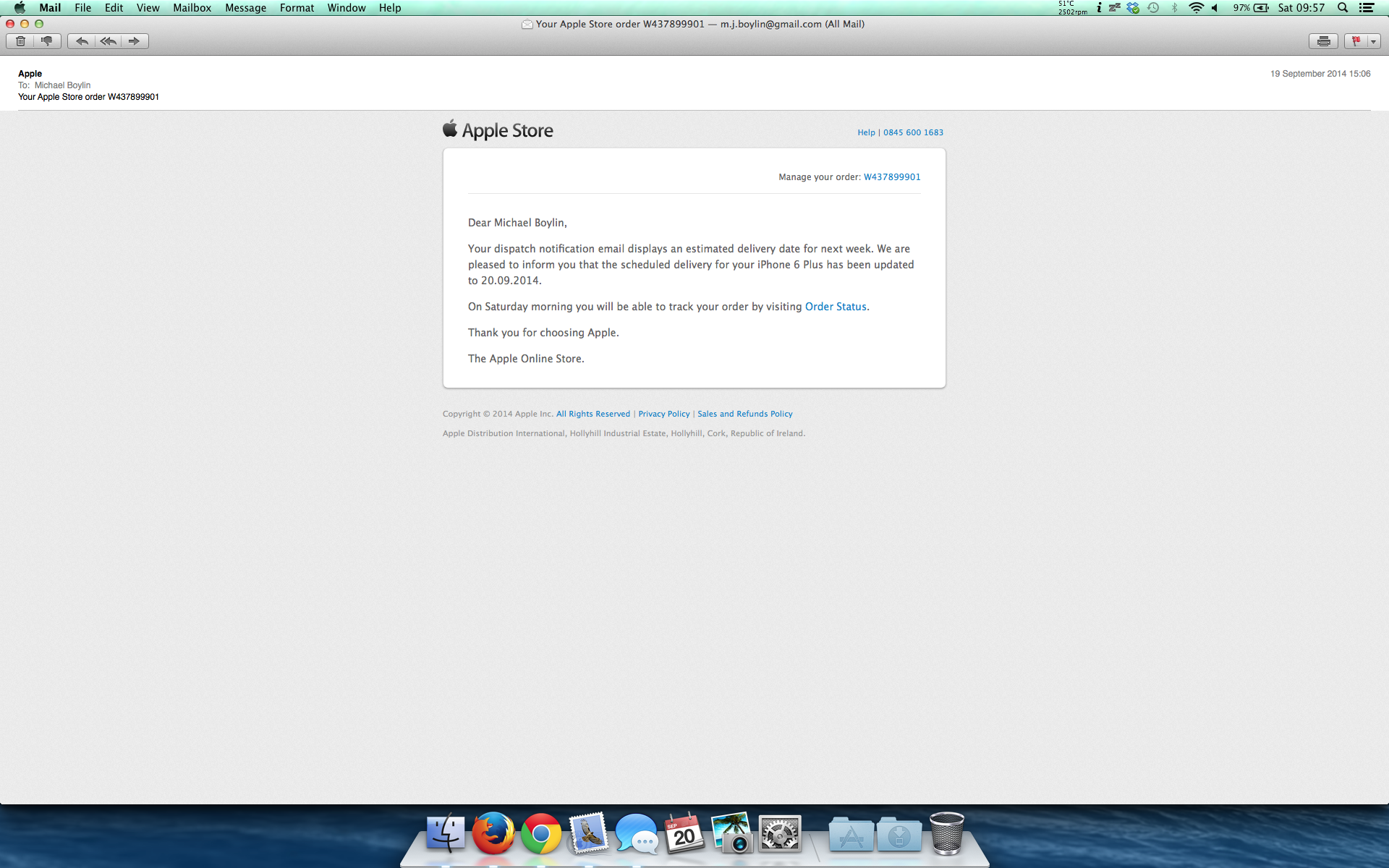Open the Apple menu

[x=20, y=8]
